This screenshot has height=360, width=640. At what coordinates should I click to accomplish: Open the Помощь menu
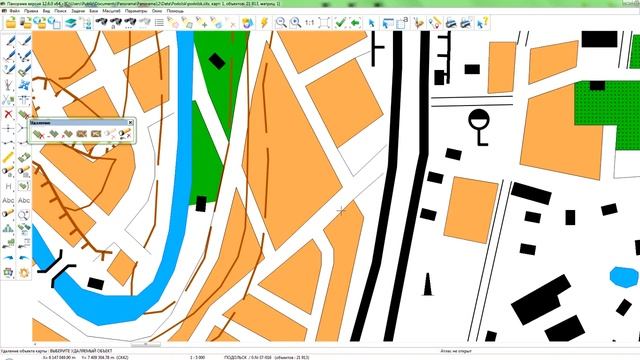[x=175, y=11]
